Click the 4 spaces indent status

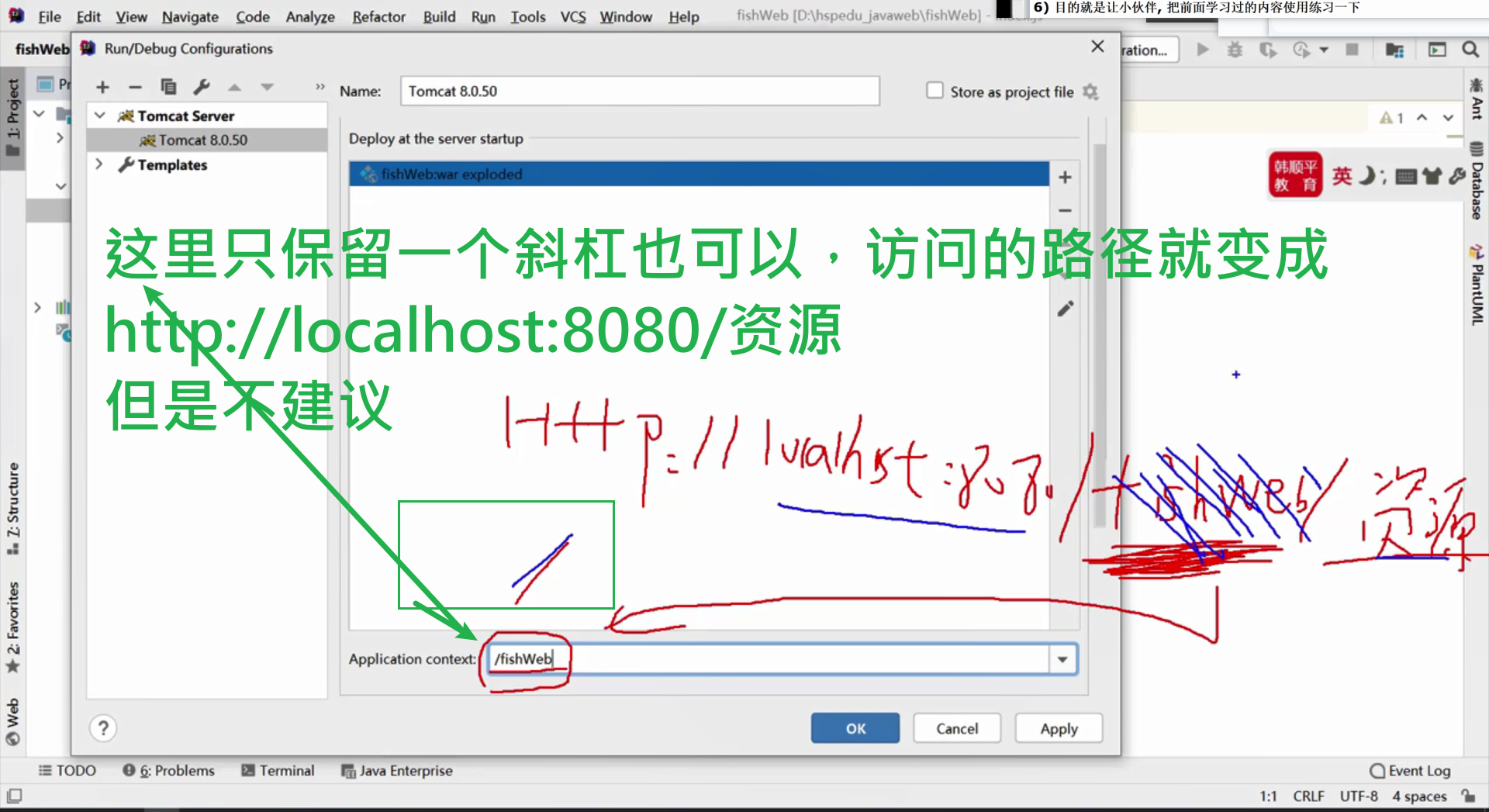(1419, 796)
